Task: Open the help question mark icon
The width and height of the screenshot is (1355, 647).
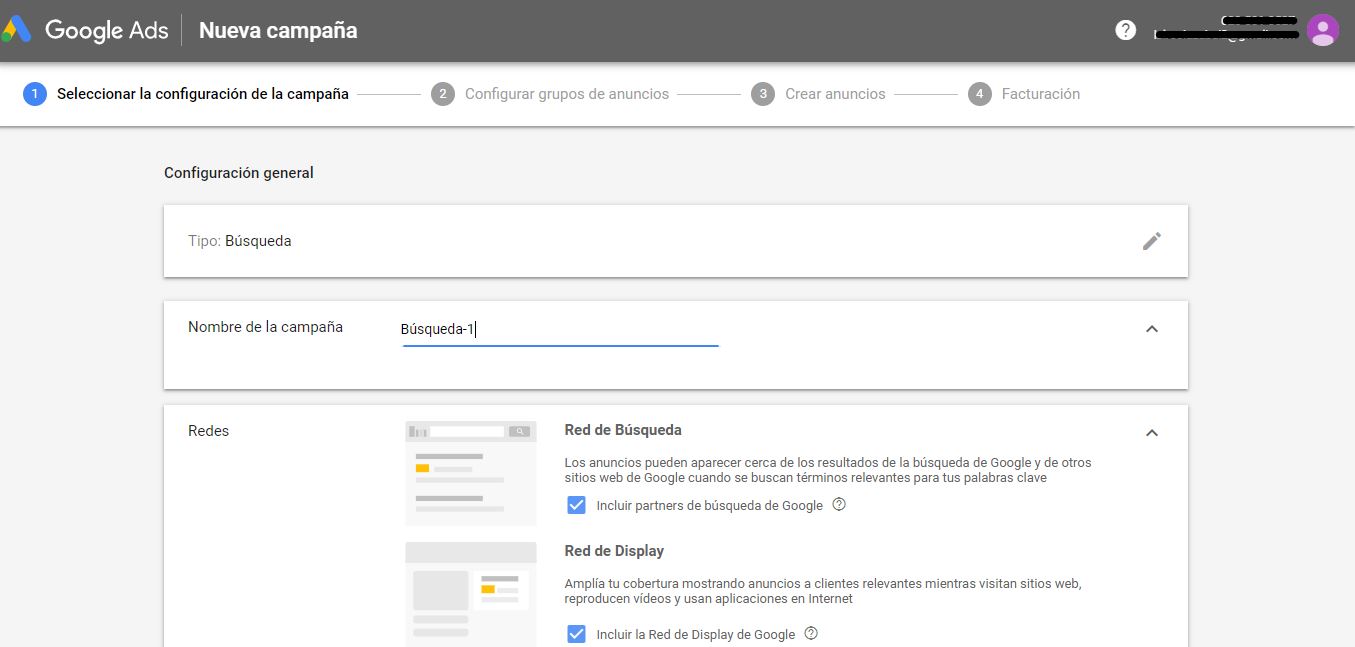Action: click(1126, 30)
